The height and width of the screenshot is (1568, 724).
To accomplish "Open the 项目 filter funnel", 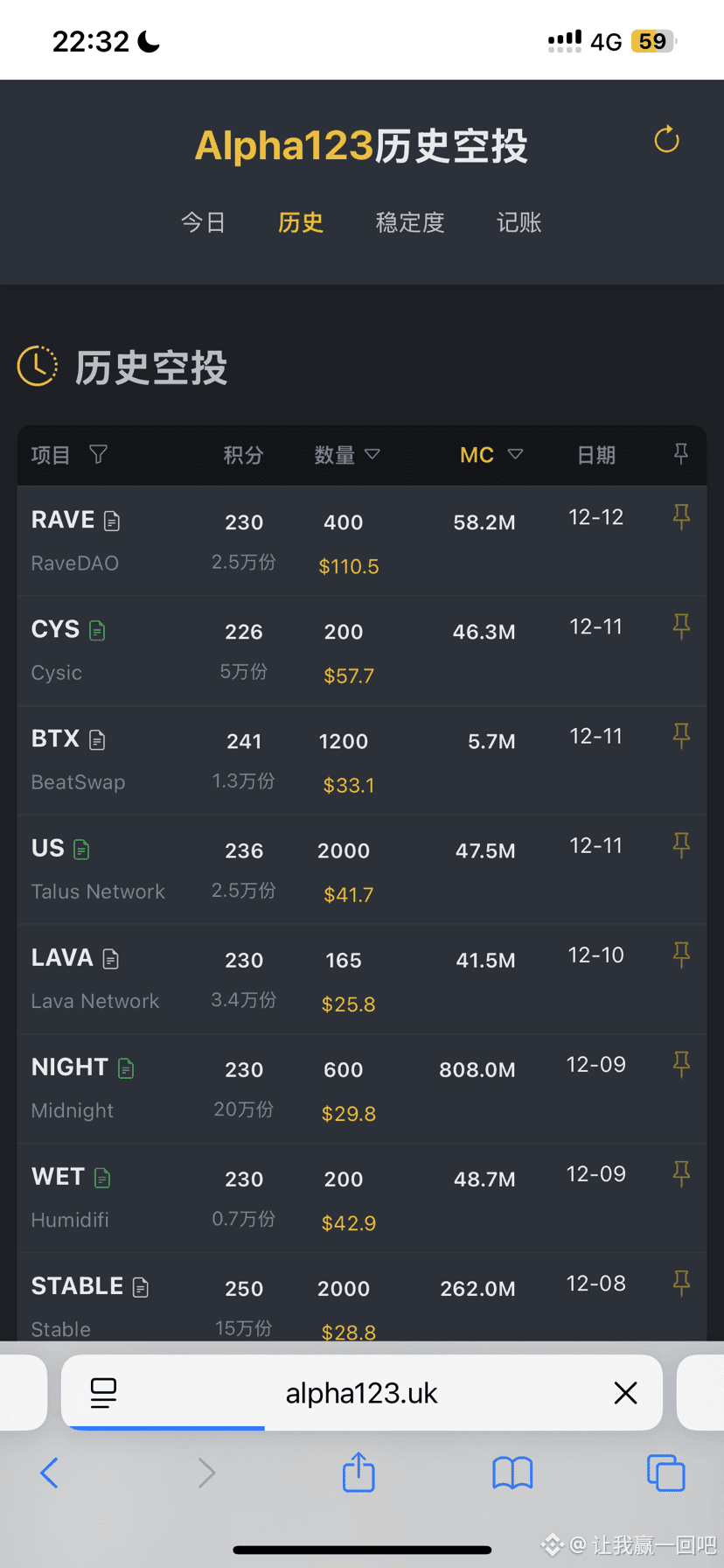I will coord(98,454).
